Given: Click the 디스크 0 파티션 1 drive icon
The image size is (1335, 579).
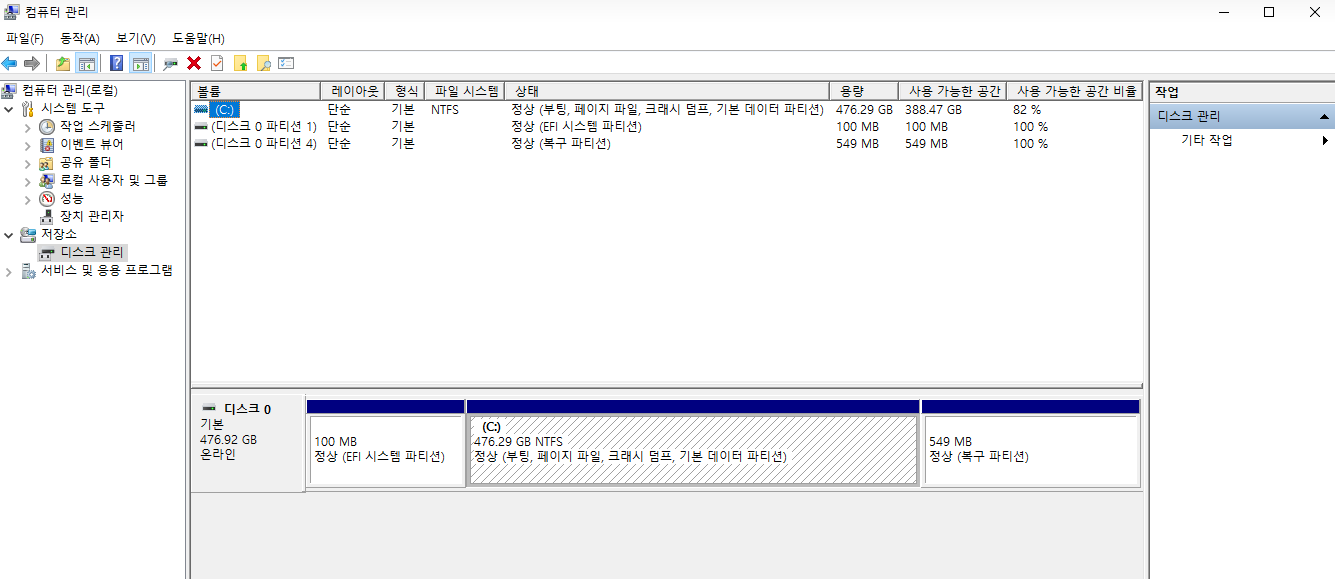Looking at the screenshot, I should (202, 126).
